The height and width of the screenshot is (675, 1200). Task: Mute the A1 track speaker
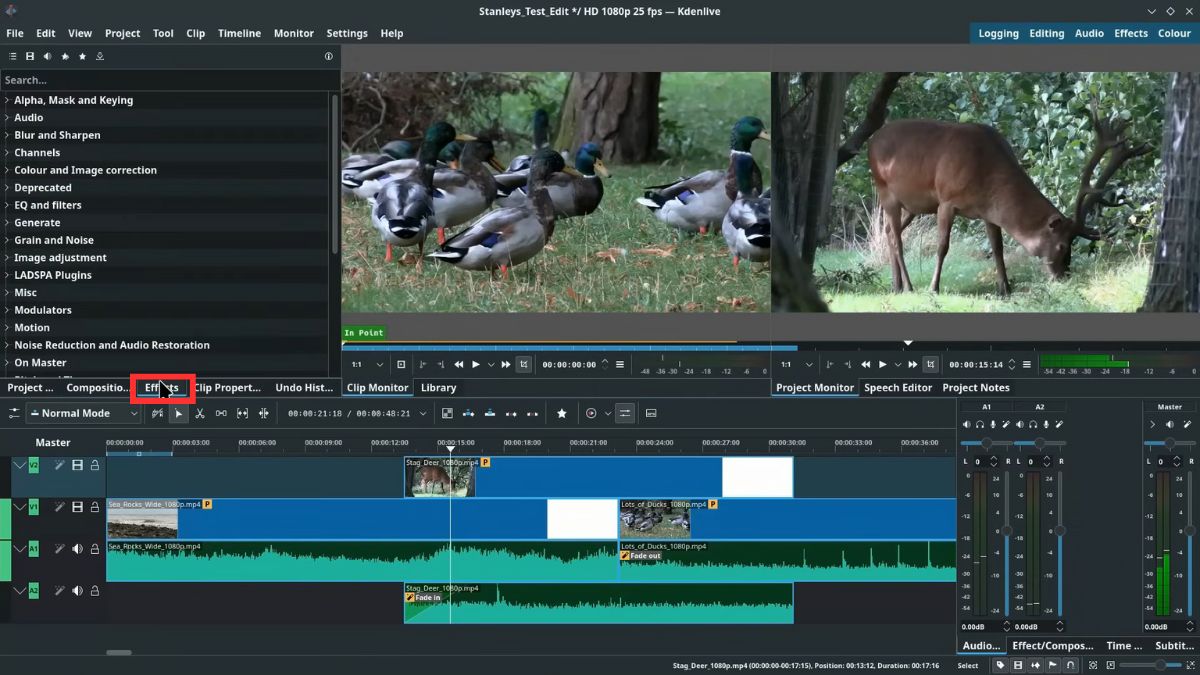point(77,549)
